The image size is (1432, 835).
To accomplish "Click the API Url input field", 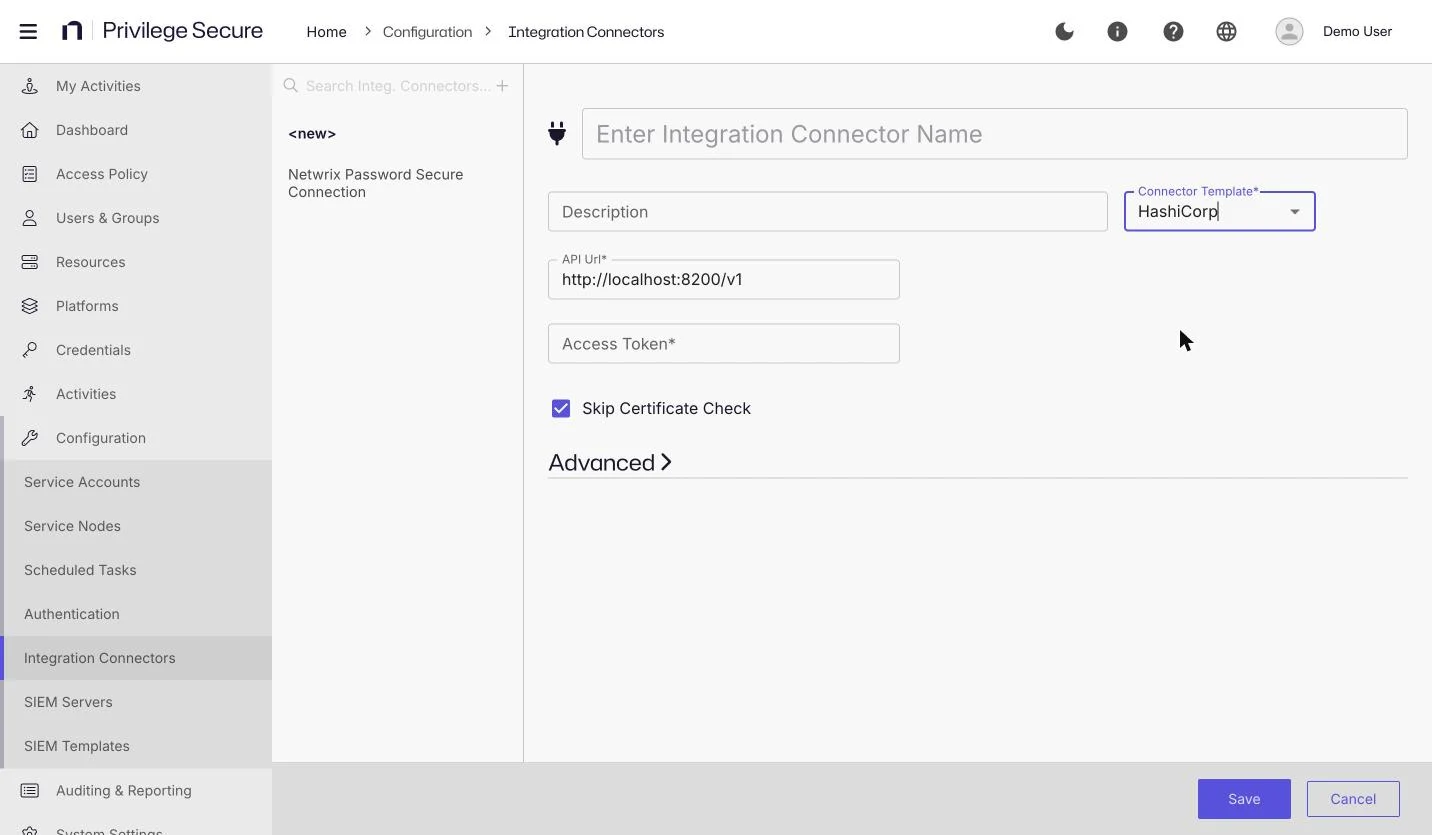I will click(724, 279).
